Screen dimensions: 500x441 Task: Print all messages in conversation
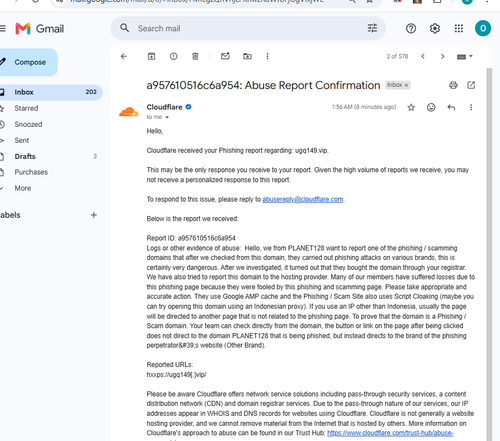453,85
